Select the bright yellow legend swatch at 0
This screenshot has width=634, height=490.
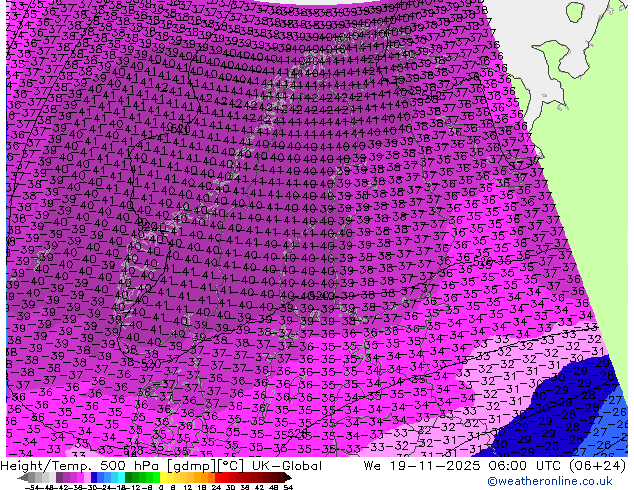[x=163, y=477]
